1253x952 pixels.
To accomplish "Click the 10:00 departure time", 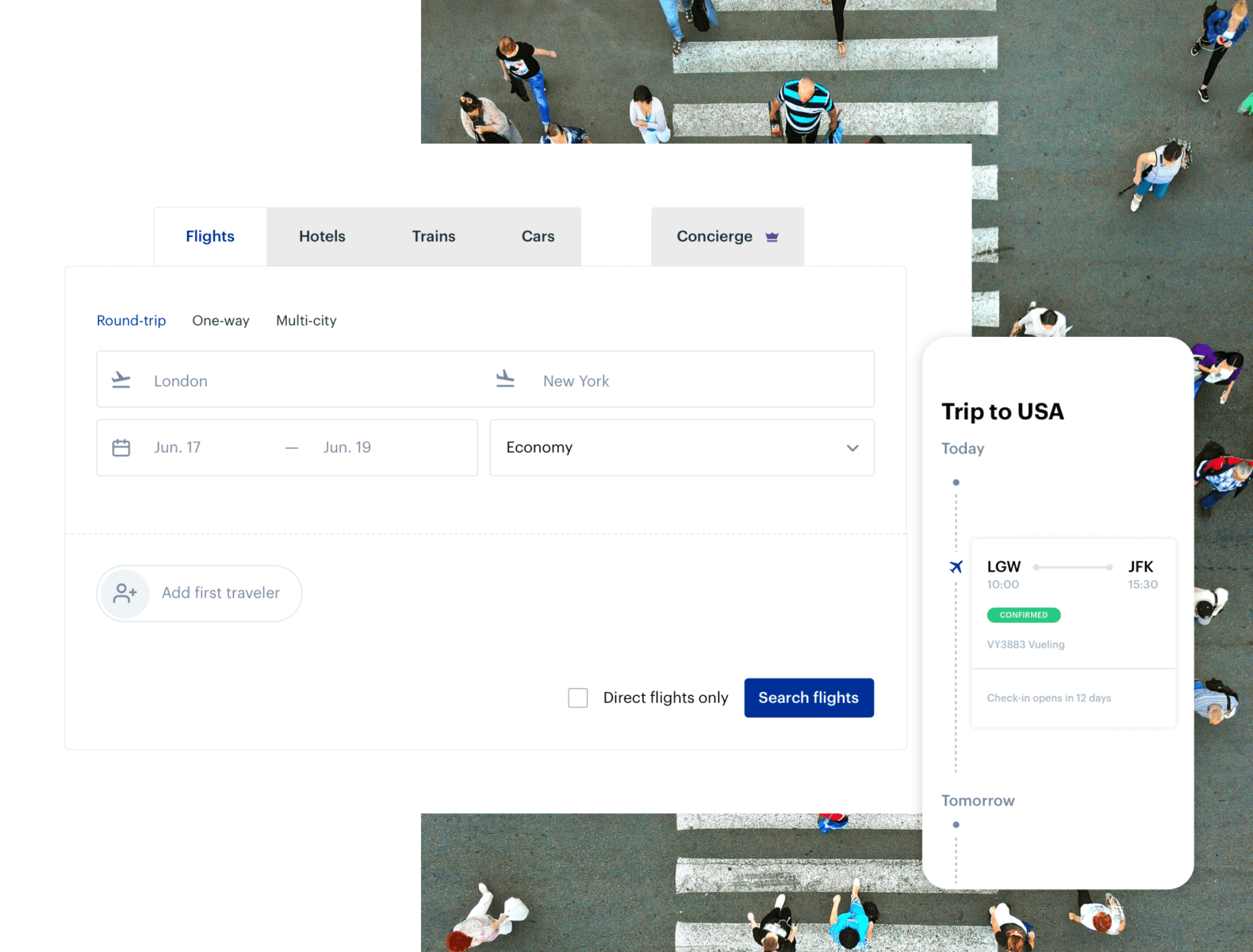I will (1002, 585).
